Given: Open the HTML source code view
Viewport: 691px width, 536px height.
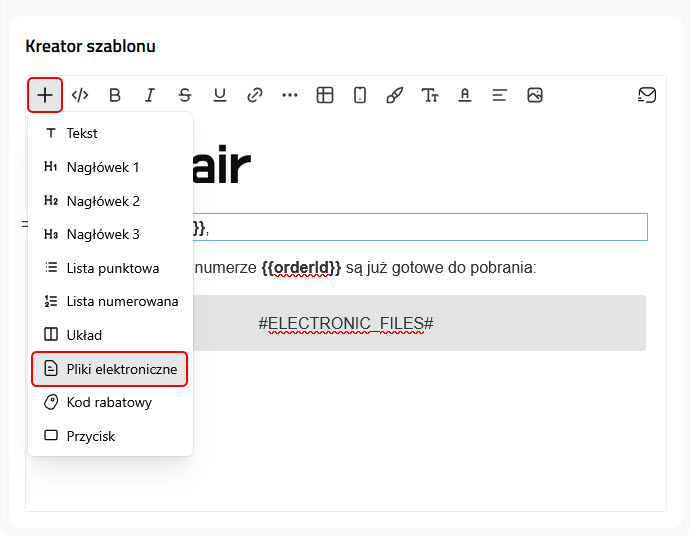Looking at the screenshot, I should (80, 95).
